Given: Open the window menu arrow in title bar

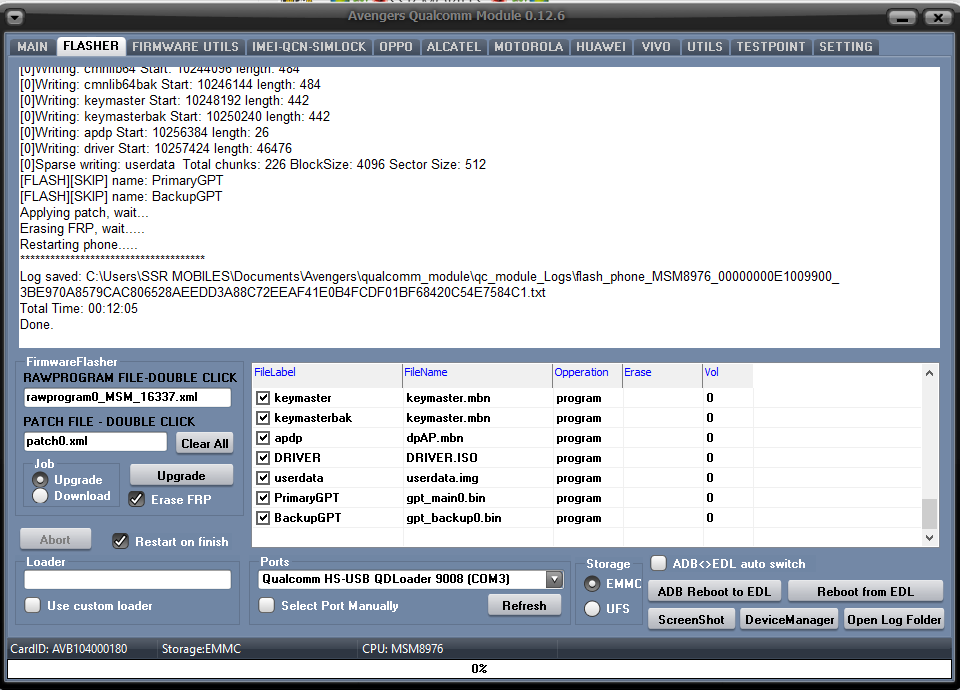Looking at the screenshot, I should pyautogui.click(x=15, y=17).
